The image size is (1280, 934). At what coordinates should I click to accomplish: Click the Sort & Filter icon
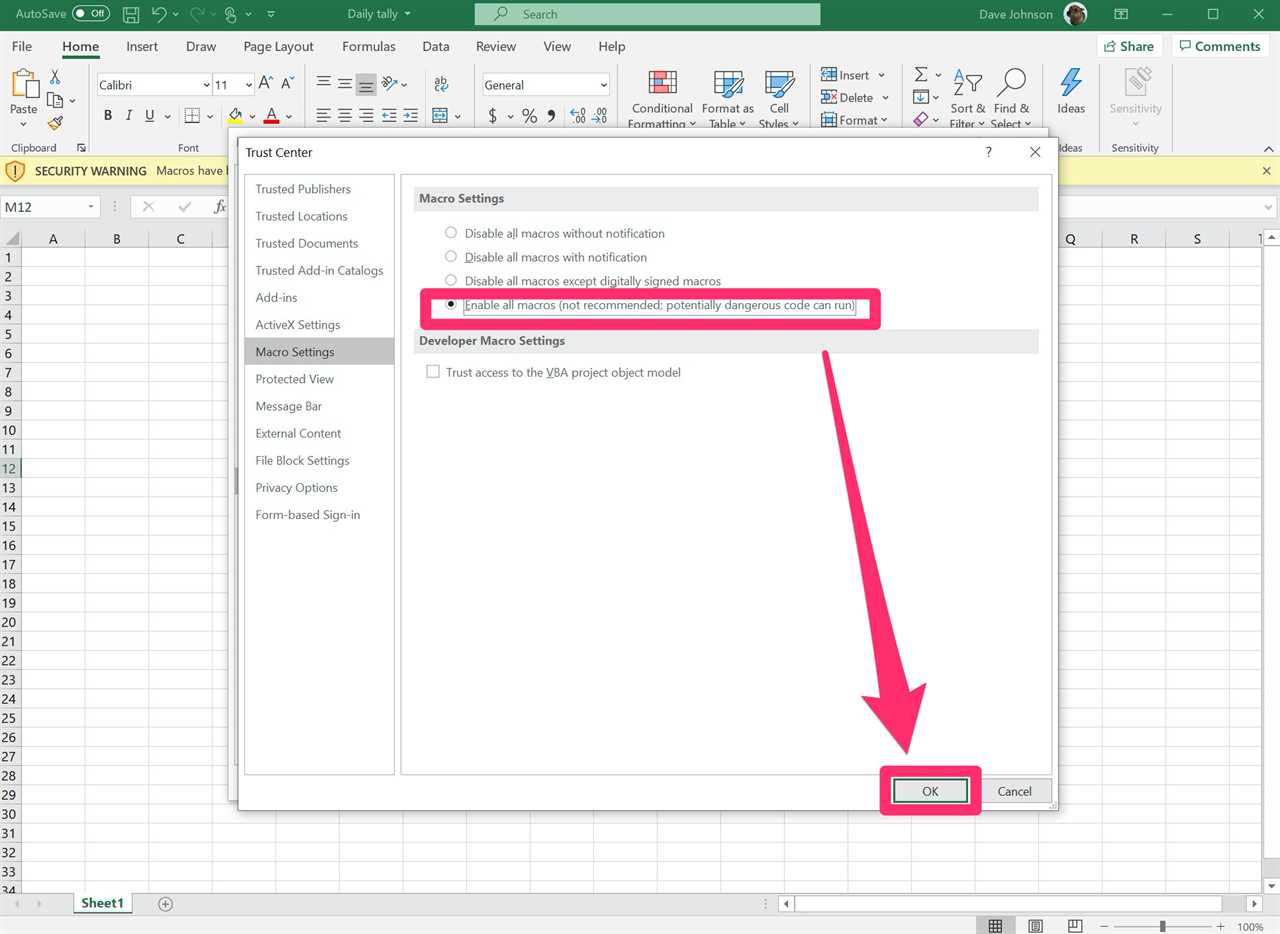click(x=967, y=97)
